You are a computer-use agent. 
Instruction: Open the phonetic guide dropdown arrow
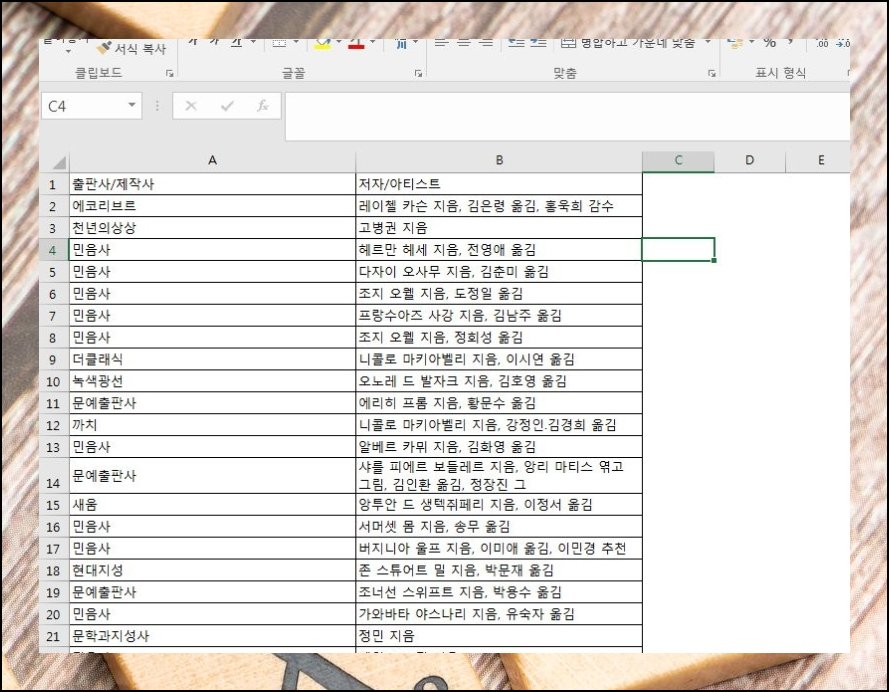tap(416, 41)
